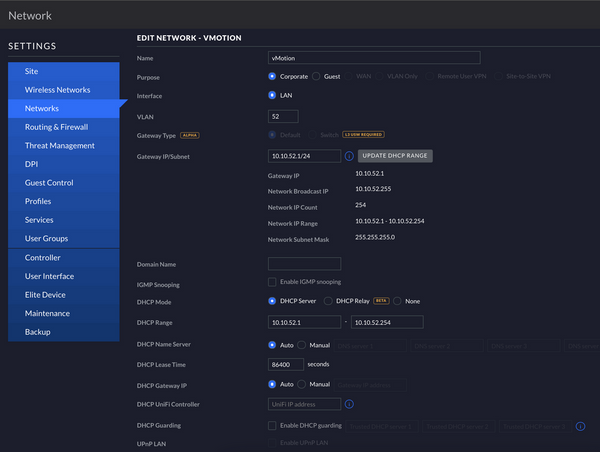Choose DHCP Relay mode
Screen dimensions: 600x452
[328, 301]
